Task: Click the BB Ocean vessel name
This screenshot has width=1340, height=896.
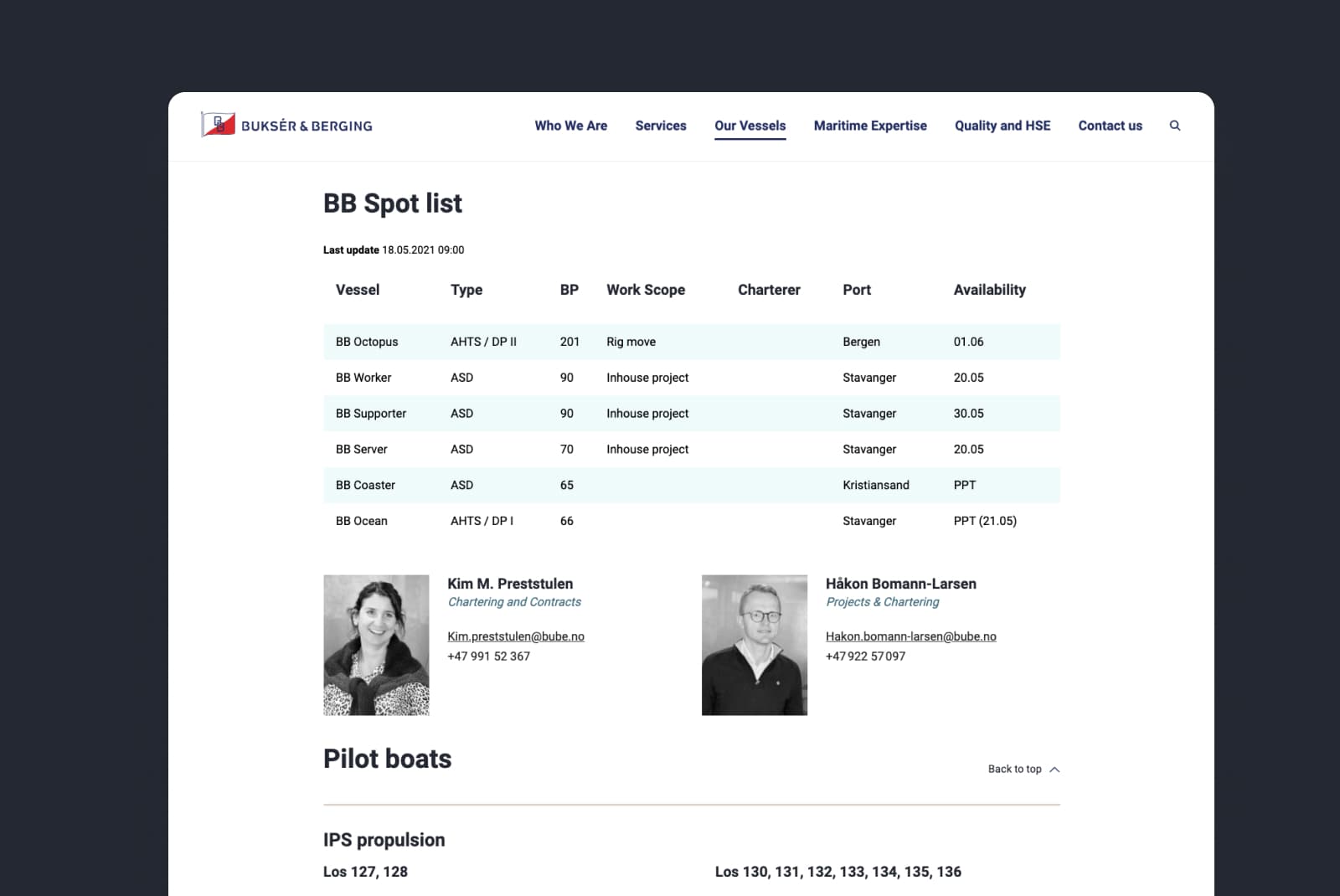Action: pos(361,521)
